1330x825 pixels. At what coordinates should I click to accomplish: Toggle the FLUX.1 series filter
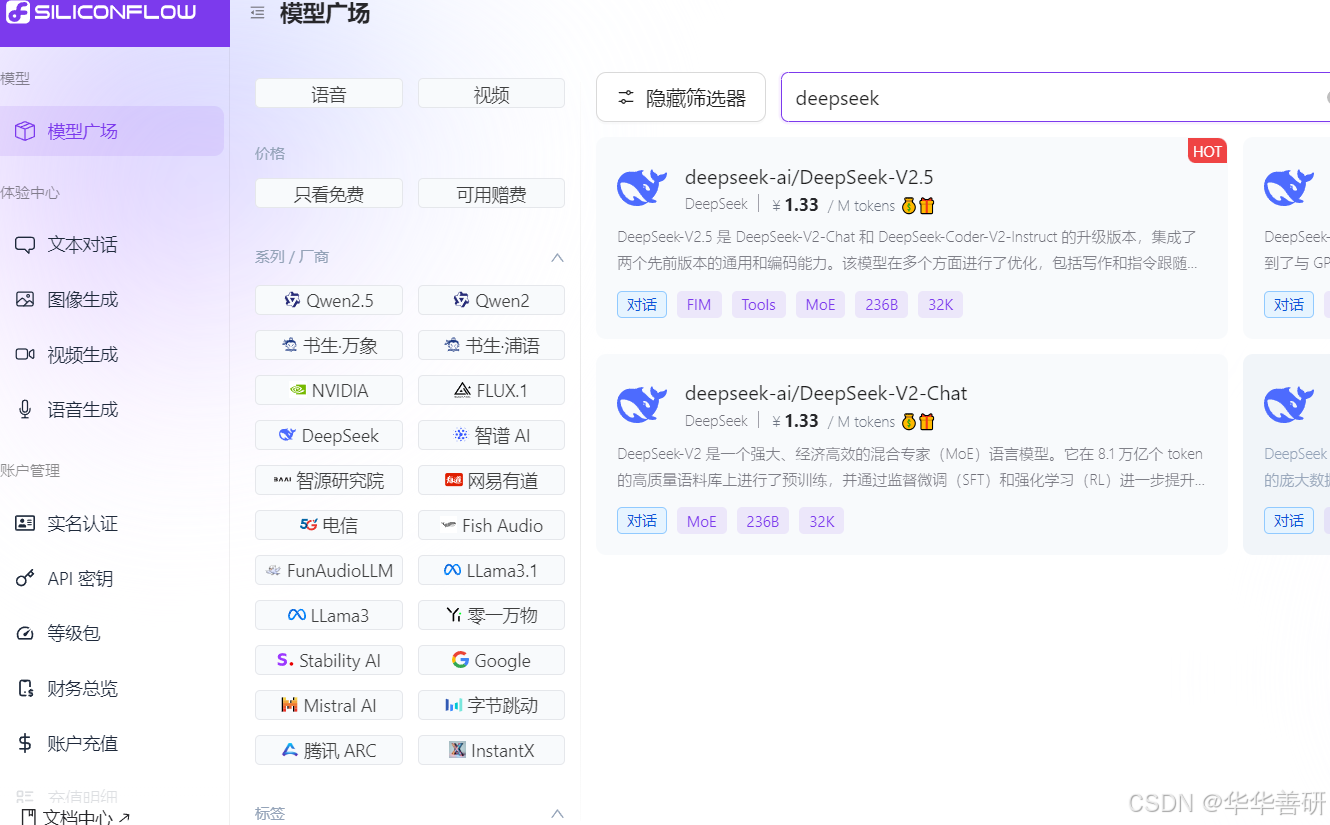point(491,390)
